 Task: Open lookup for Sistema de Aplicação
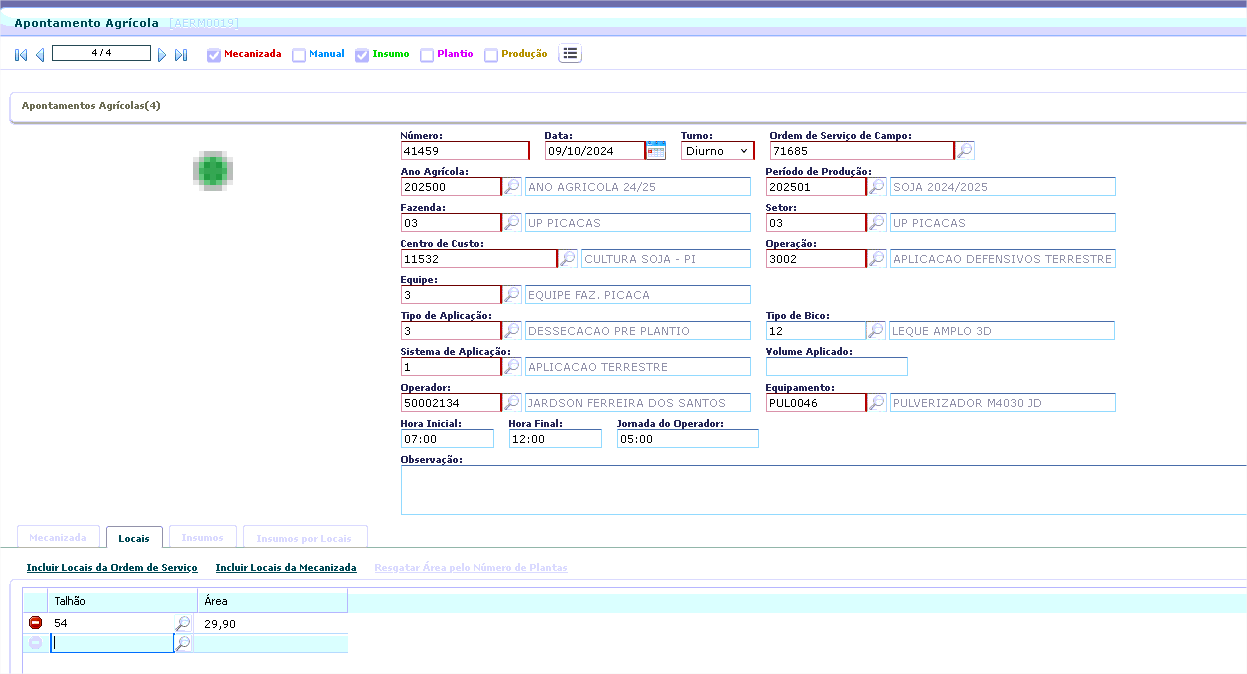point(511,367)
